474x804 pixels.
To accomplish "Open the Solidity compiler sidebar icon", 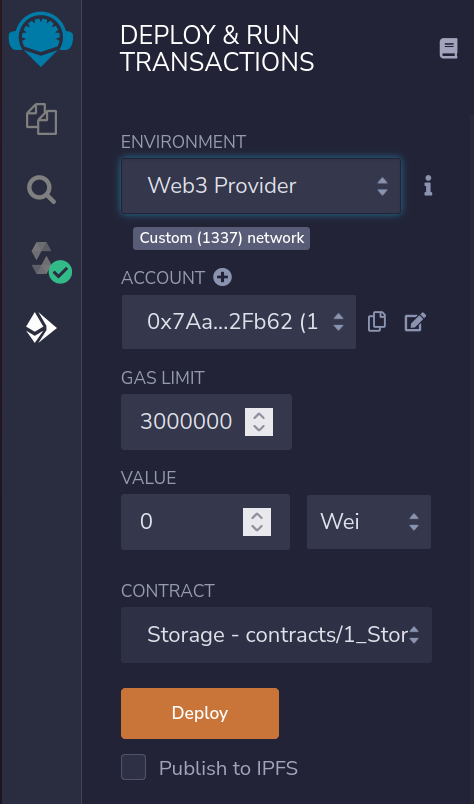I will 50,262.
